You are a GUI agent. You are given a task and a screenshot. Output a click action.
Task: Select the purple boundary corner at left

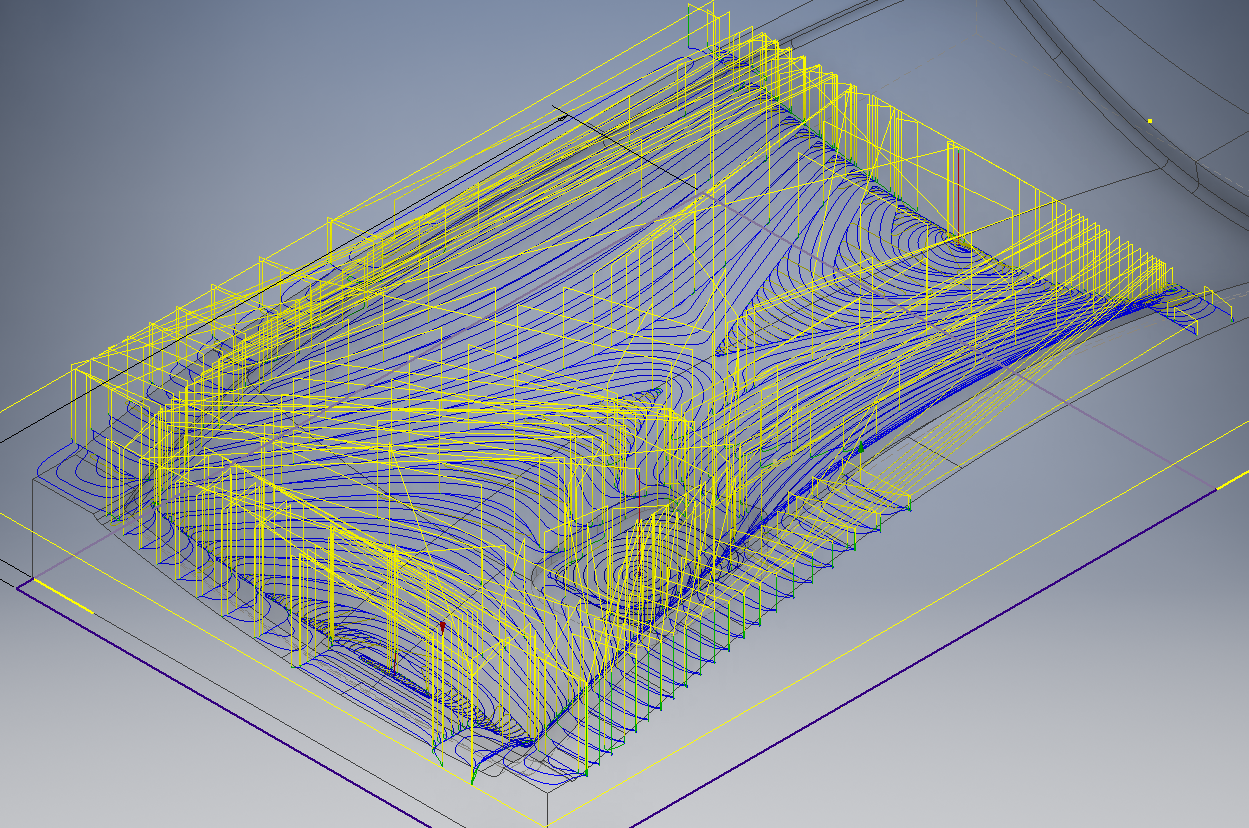click(20, 587)
